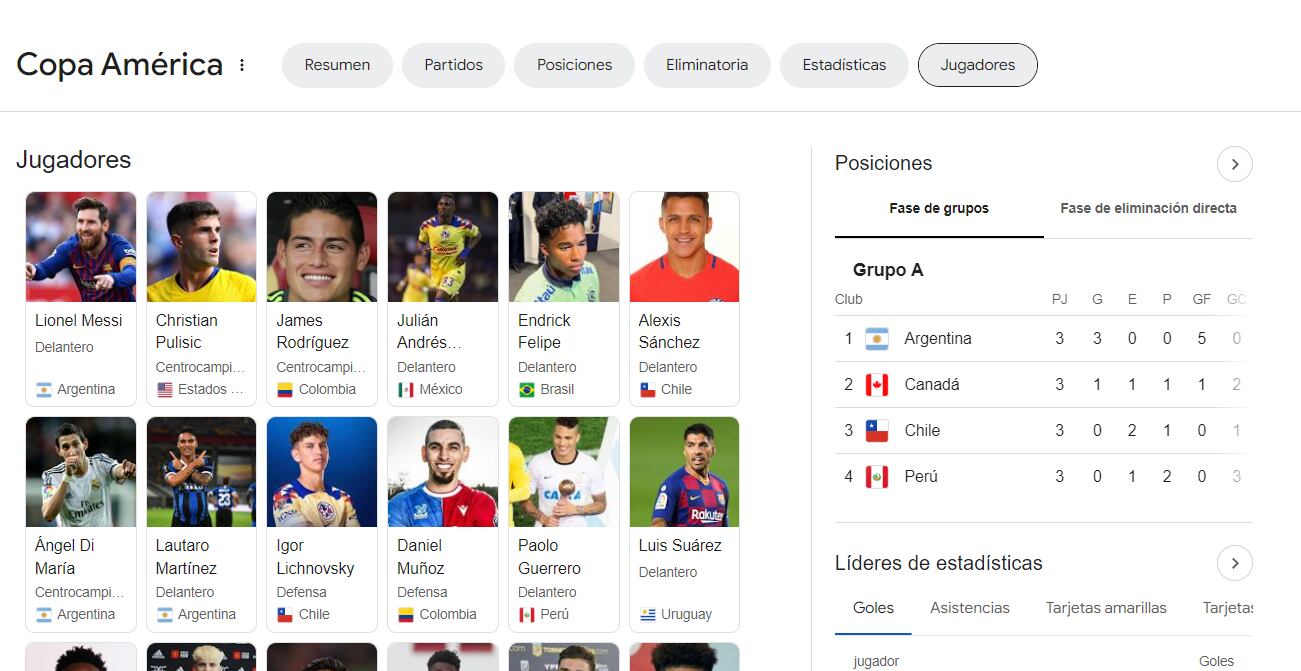Open the three-dot menu beside Copa América

coord(242,65)
